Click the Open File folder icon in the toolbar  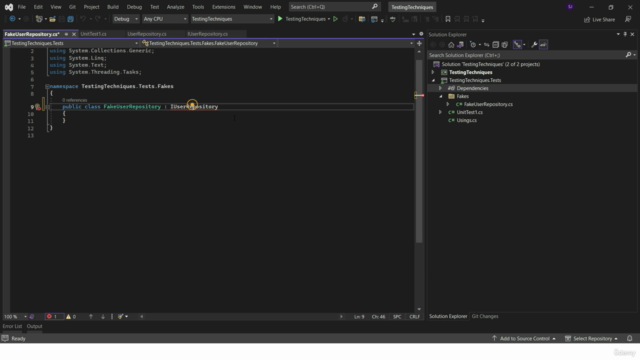tap(53, 19)
